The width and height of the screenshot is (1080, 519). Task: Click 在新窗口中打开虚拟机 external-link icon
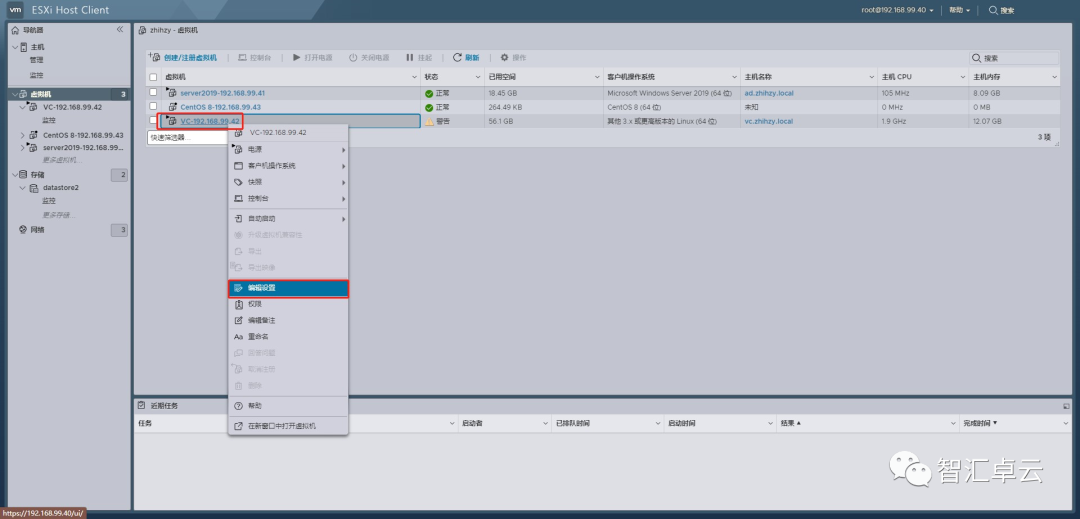tap(239, 426)
